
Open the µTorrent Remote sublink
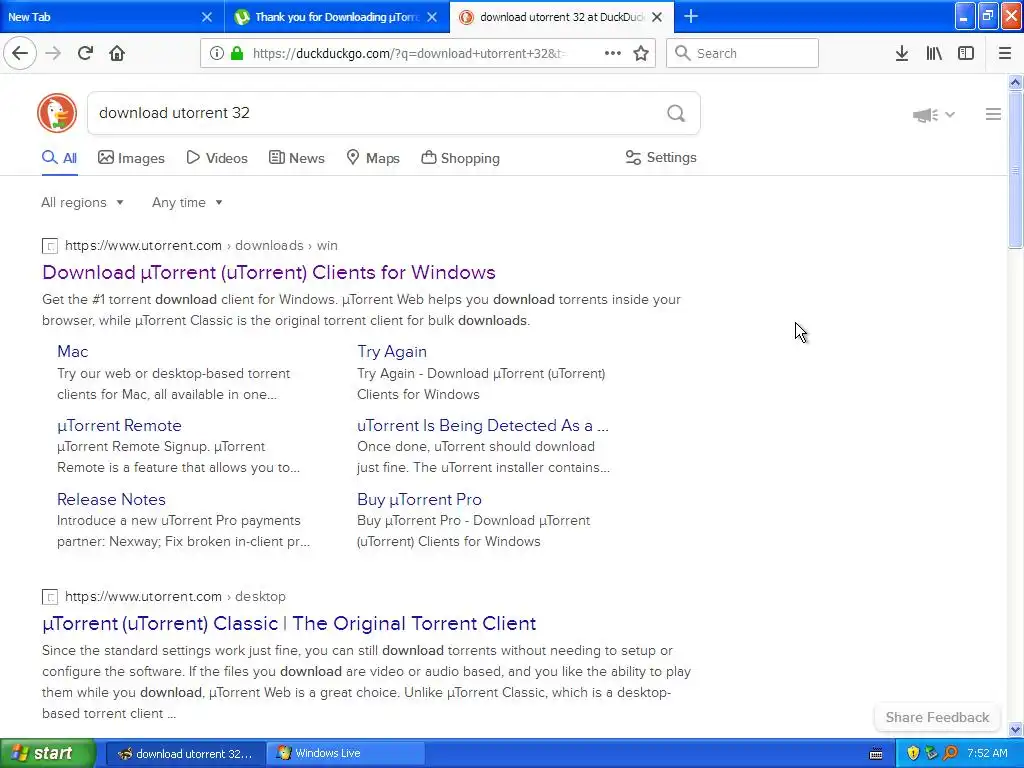coord(119,426)
